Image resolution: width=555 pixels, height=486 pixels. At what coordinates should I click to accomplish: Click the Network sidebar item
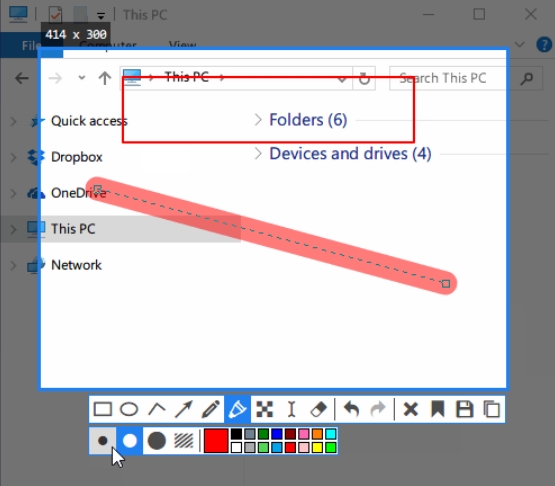click(76, 265)
